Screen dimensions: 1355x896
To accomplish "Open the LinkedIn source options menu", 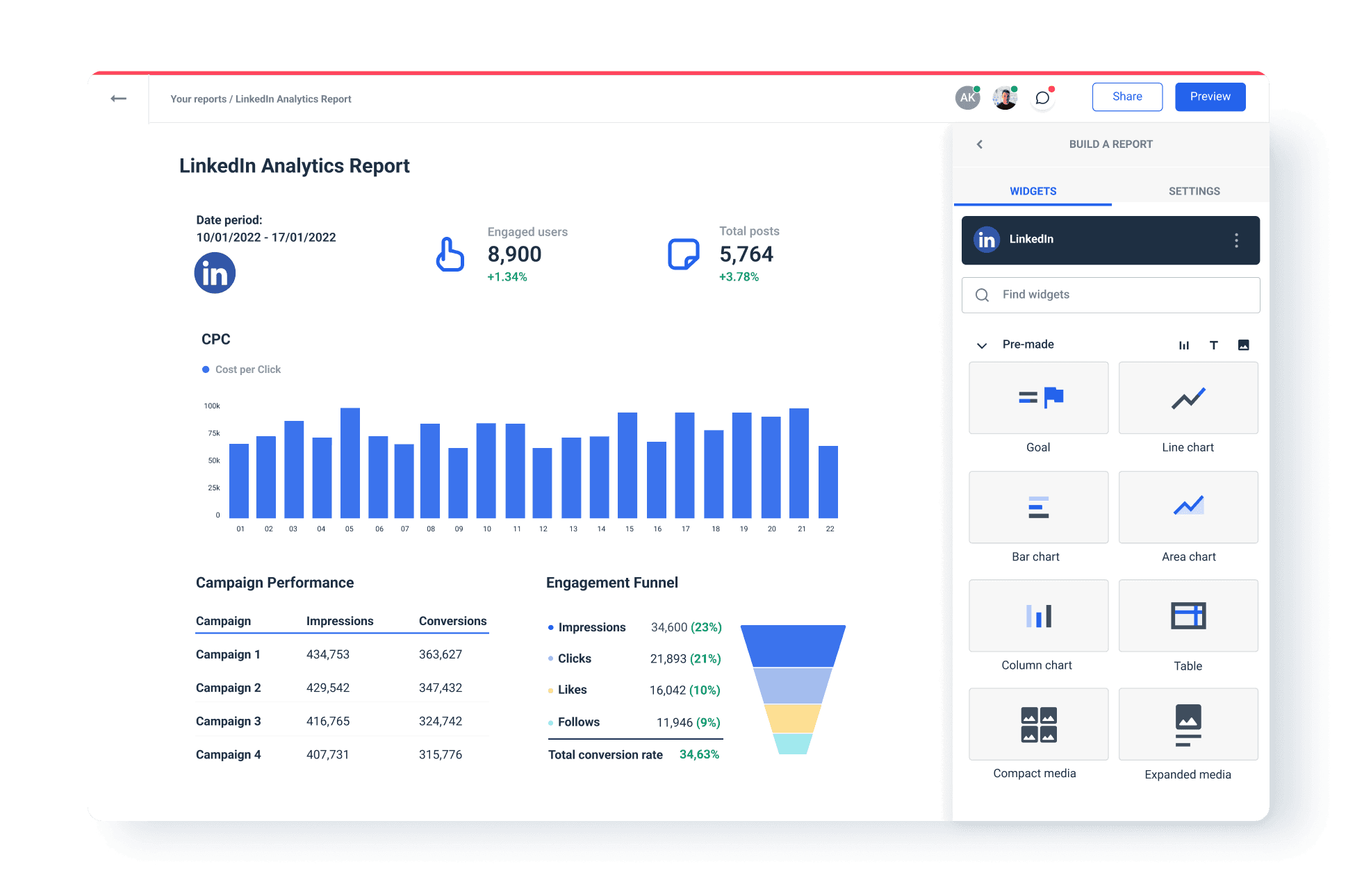I will point(1236,240).
